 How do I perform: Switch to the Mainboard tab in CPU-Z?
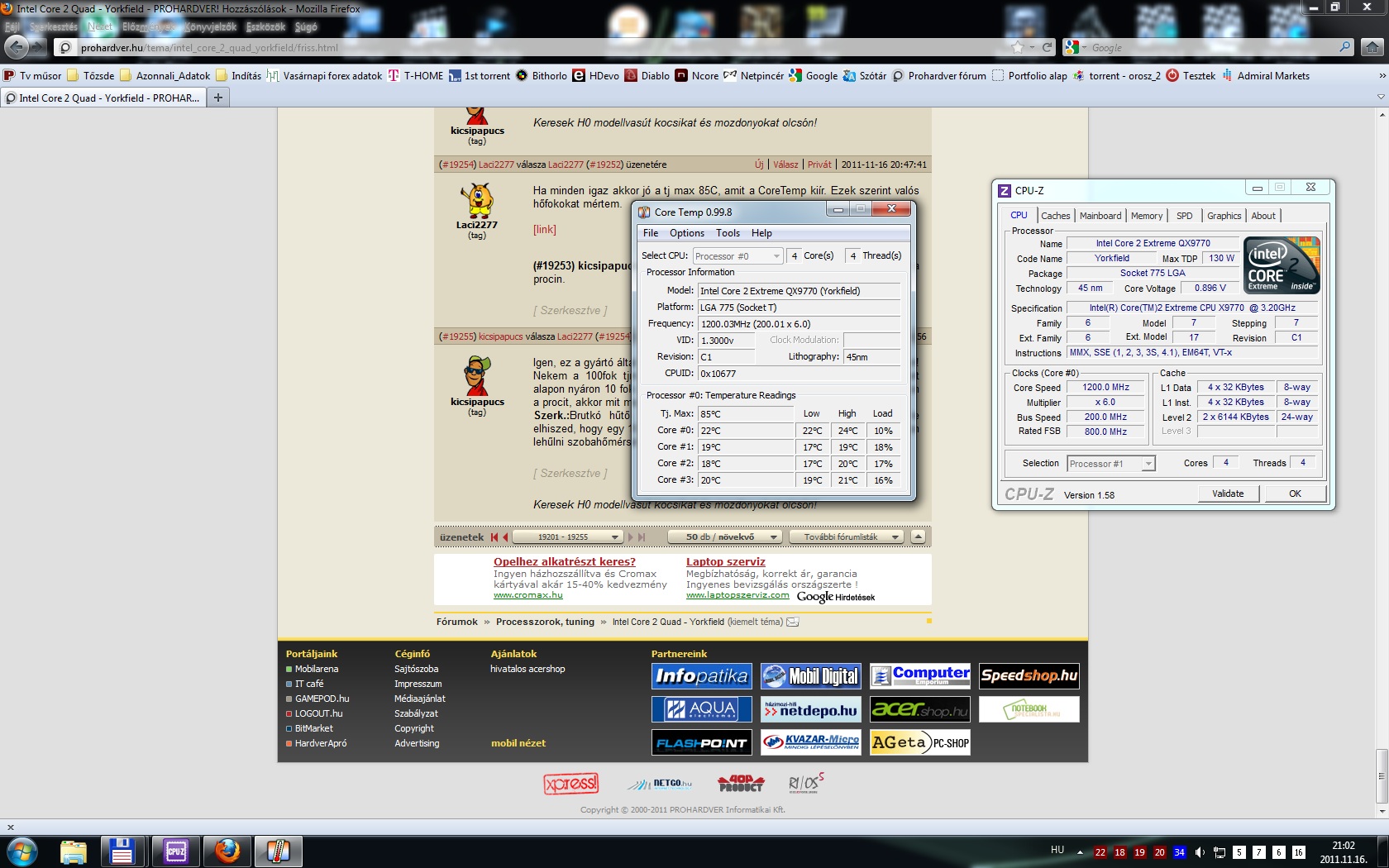point(1100,216)
